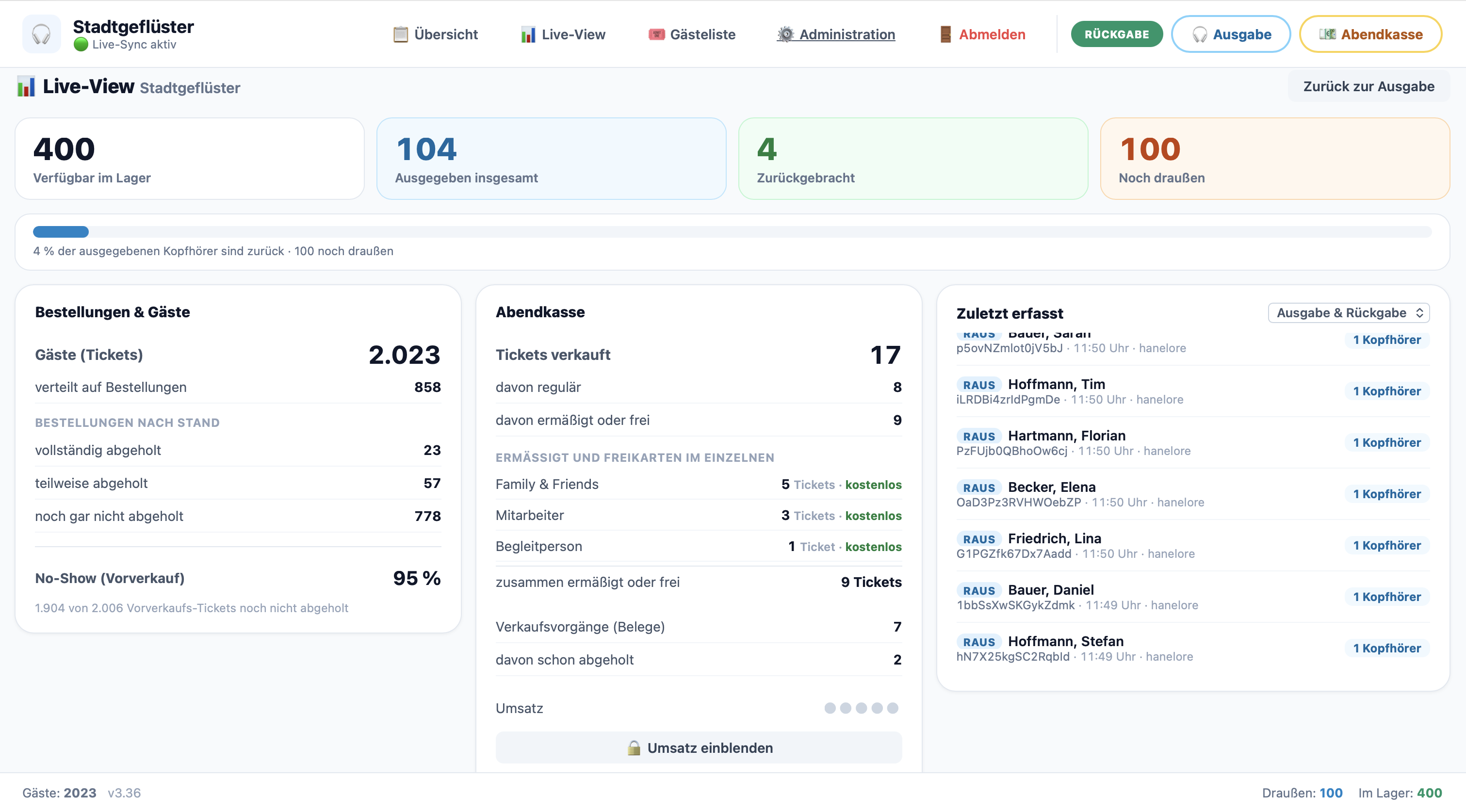1466x812 pixels.
Task: Click the Family & Friends row
Action: tap(699, 484)
